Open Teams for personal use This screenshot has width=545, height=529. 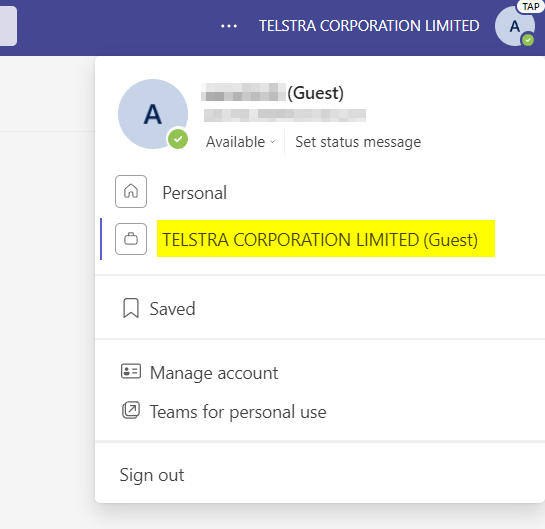pyautogui.click(x=238, y=412)
